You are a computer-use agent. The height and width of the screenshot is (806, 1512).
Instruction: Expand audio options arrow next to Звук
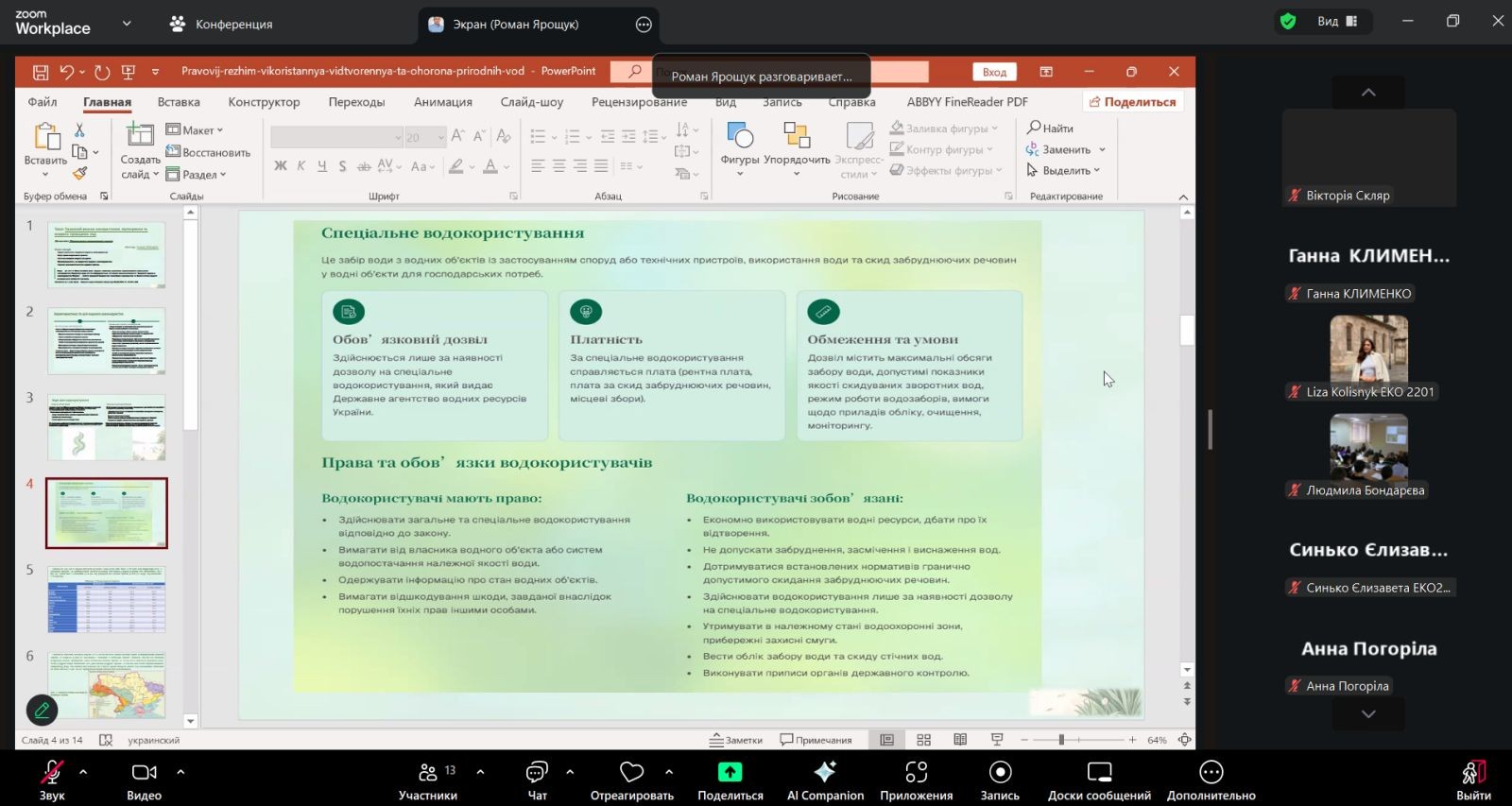83,772
